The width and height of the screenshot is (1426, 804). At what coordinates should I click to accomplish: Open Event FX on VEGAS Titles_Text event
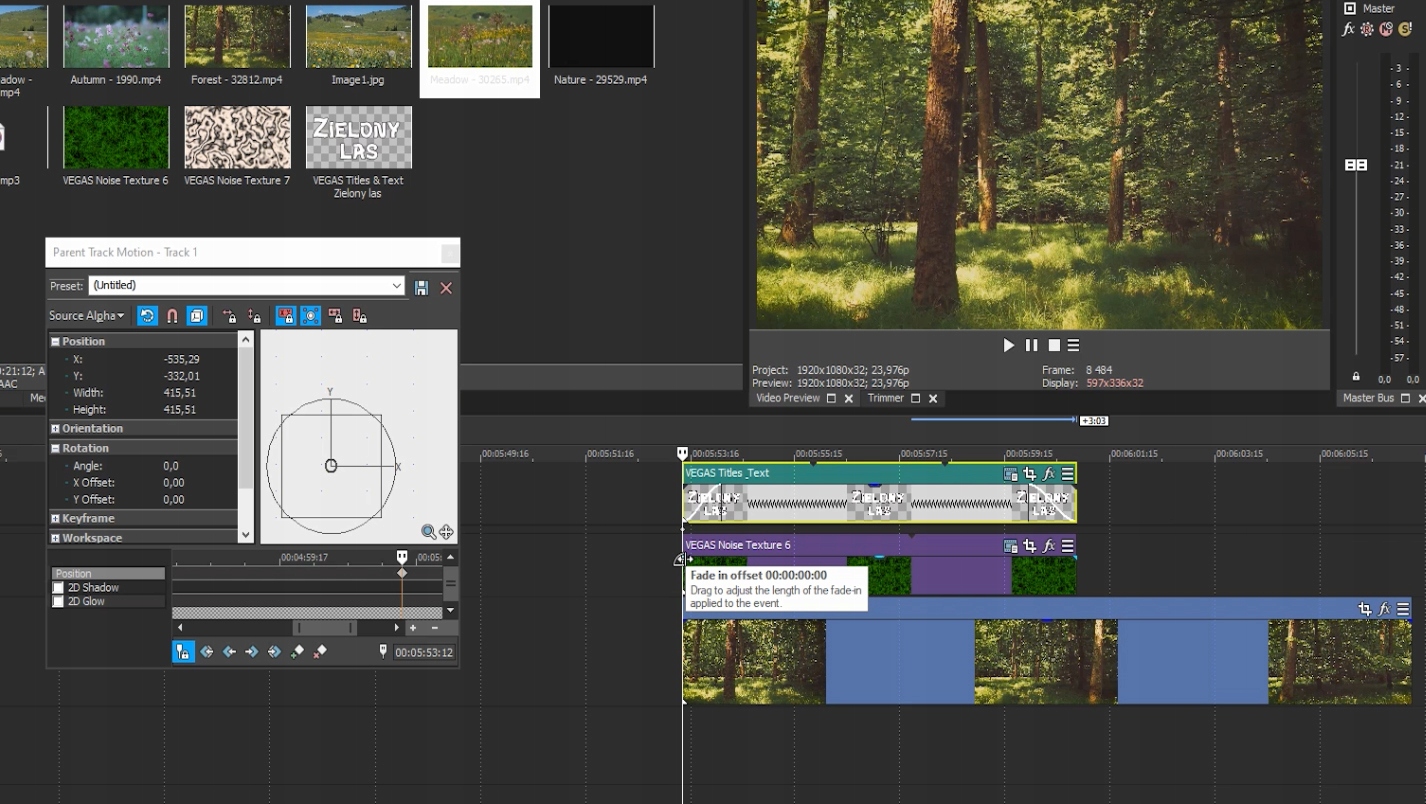pyautogui.click(x=1048, y=474)
